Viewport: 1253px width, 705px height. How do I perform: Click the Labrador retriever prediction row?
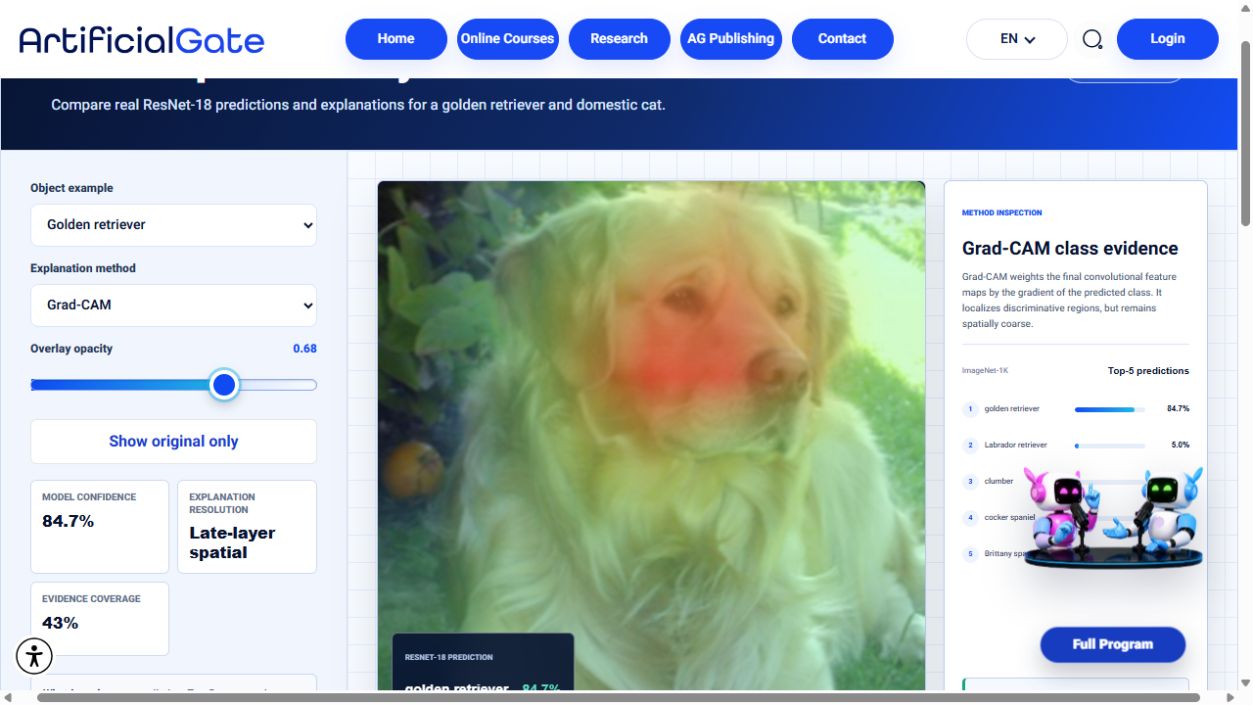click(x=1075, y=445)
